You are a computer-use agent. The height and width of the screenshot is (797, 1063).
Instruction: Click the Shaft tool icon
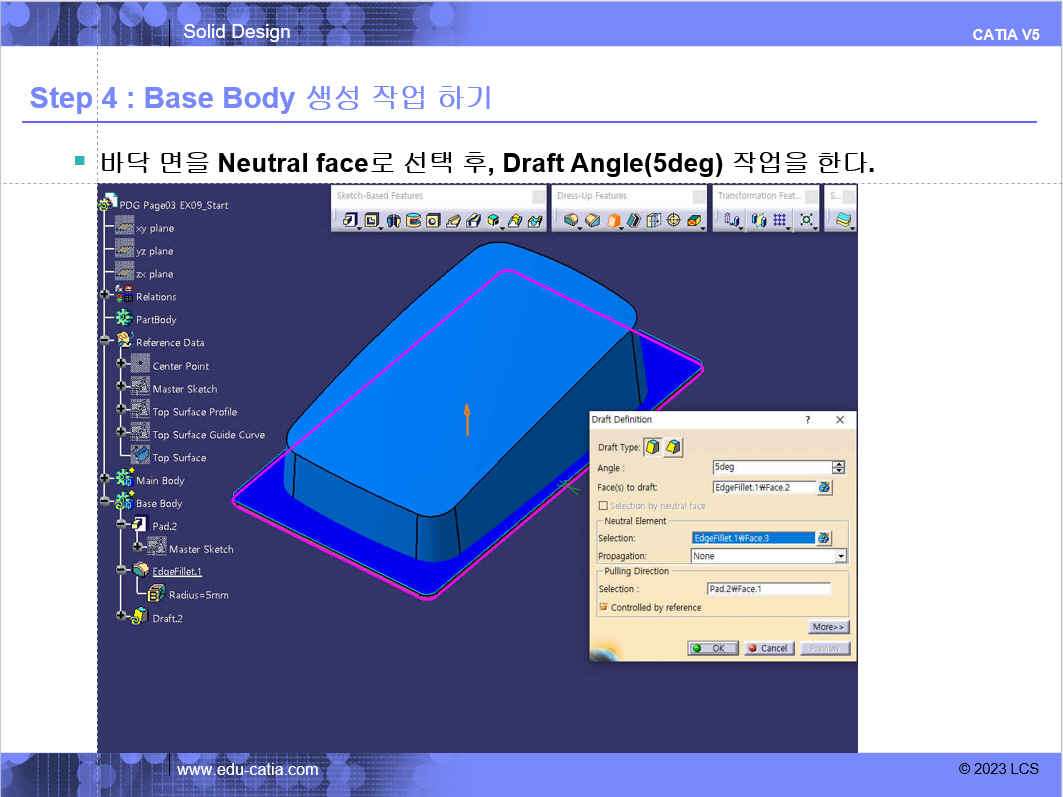pos(393,220)
